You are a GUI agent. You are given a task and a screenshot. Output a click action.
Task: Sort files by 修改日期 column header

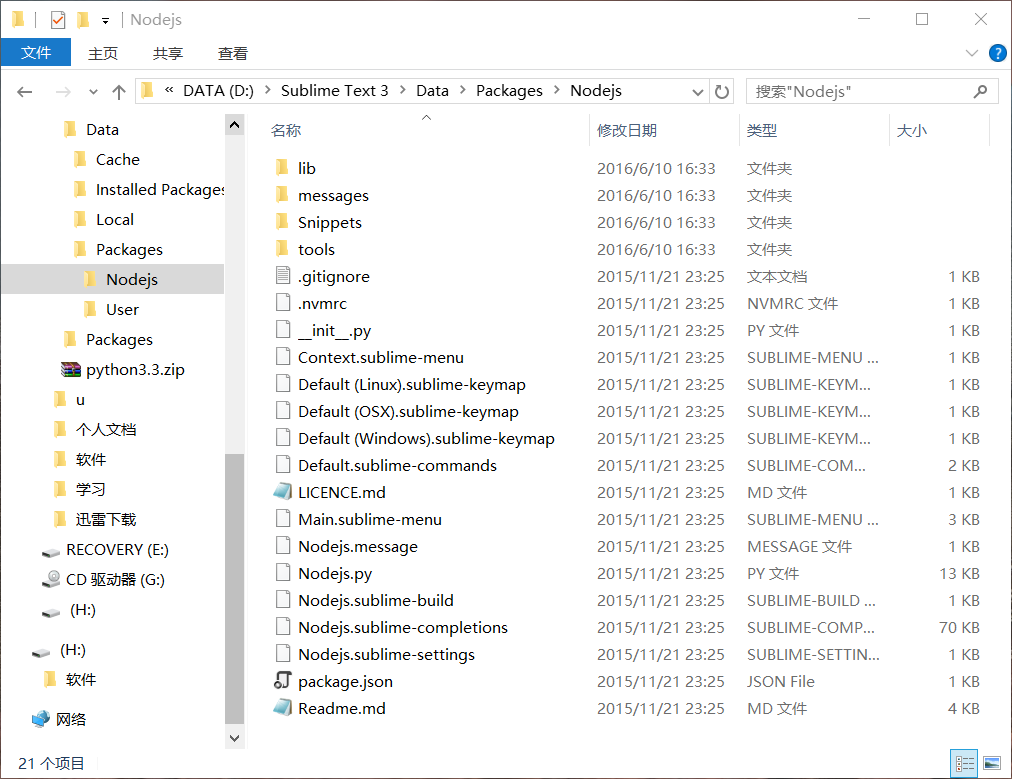627,130
